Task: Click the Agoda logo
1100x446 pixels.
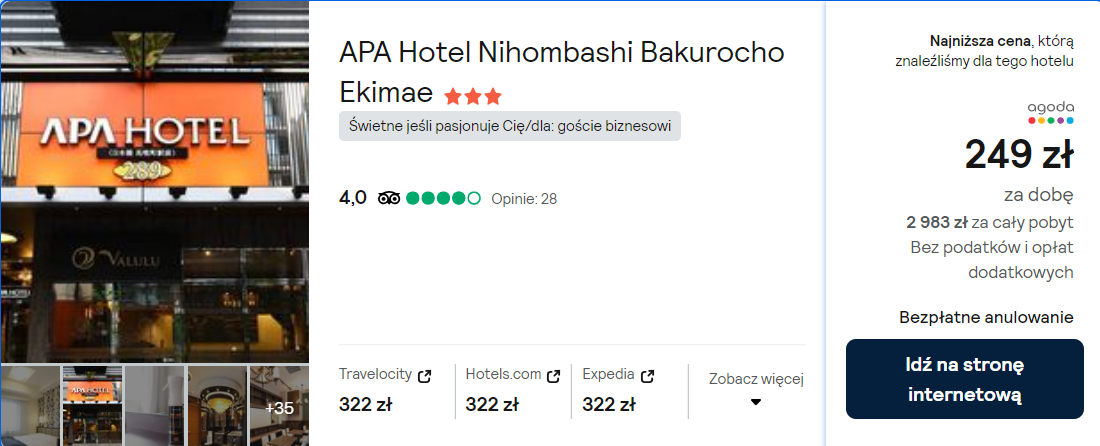Action: pos(1051,112)
